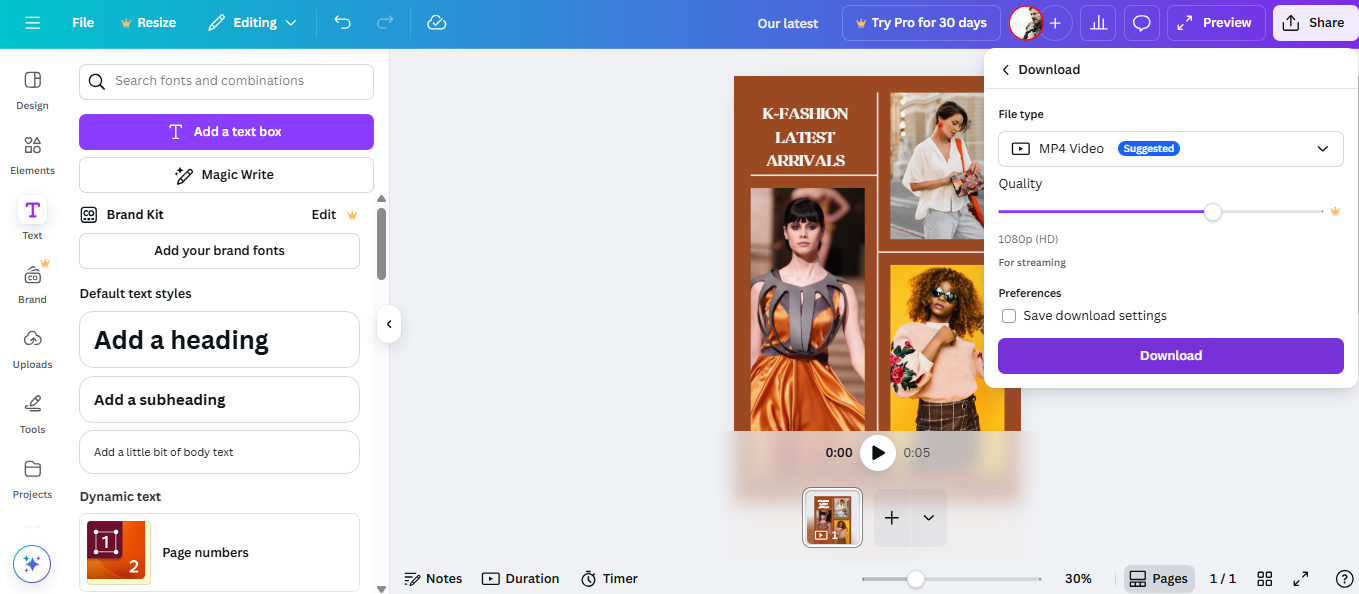Select K-FASHION LATEST ARRIVALS title on canvas

pyautogui.click(x=806, y=137)
